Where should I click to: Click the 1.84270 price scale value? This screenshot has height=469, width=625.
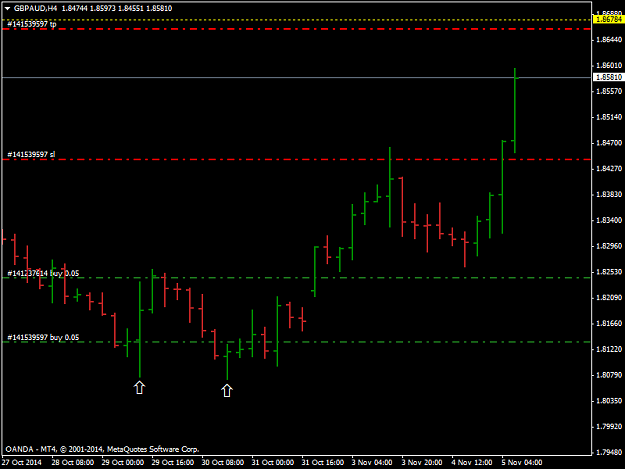(x=609, y=169)
